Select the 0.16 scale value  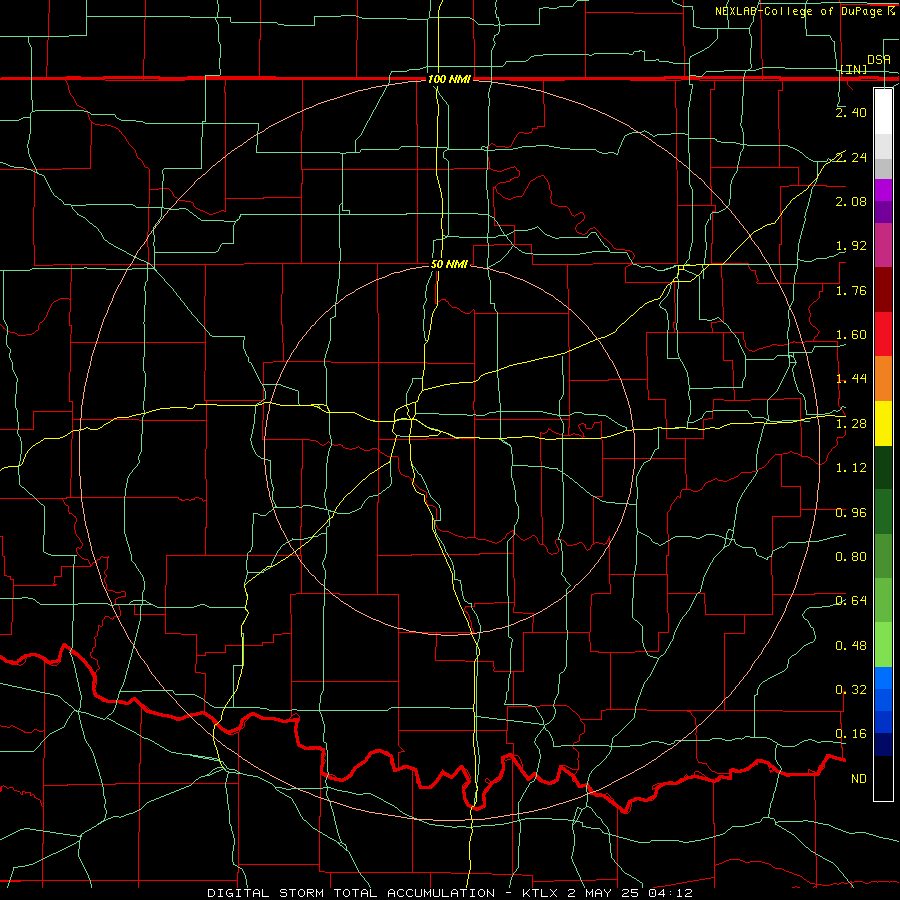click(851, 734)
